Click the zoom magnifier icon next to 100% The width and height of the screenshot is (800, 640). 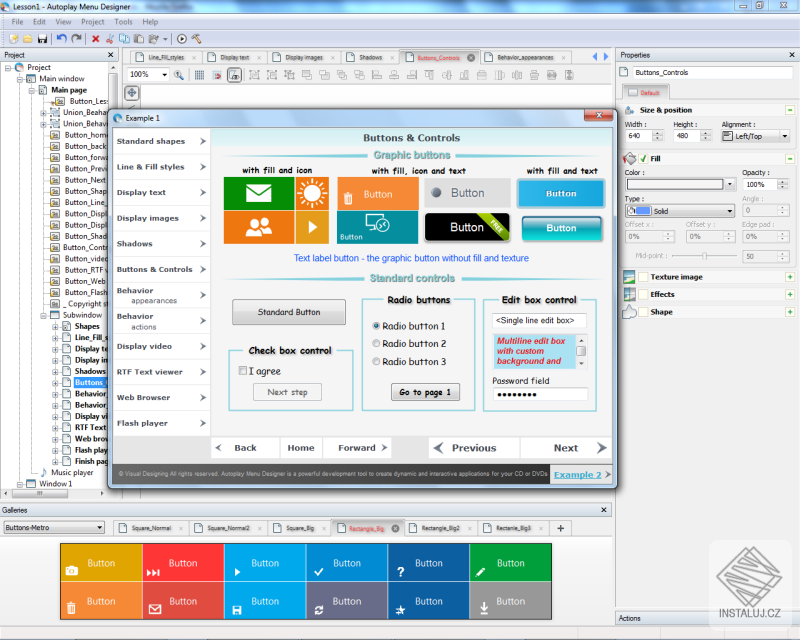pyautogui.click(x=179, y=74)
